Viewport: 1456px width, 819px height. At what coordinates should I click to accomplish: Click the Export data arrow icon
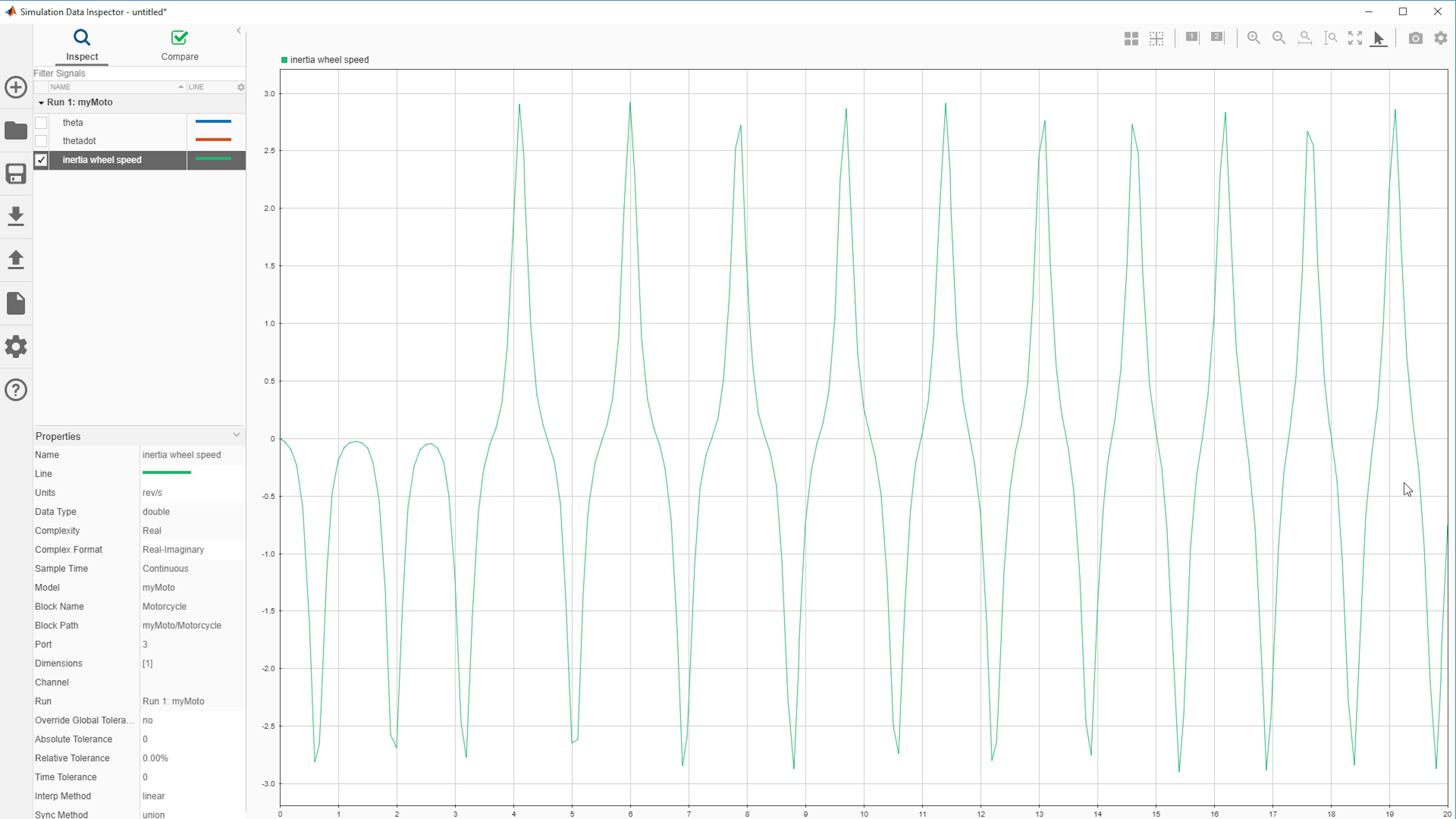16,260
